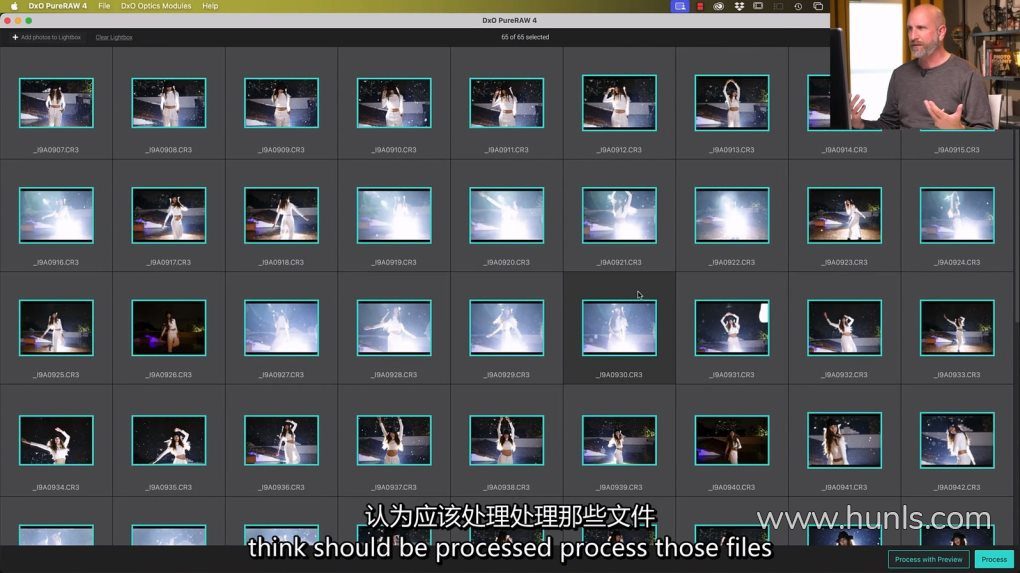Open the Dropbox menu bar icon

(739, 6)
